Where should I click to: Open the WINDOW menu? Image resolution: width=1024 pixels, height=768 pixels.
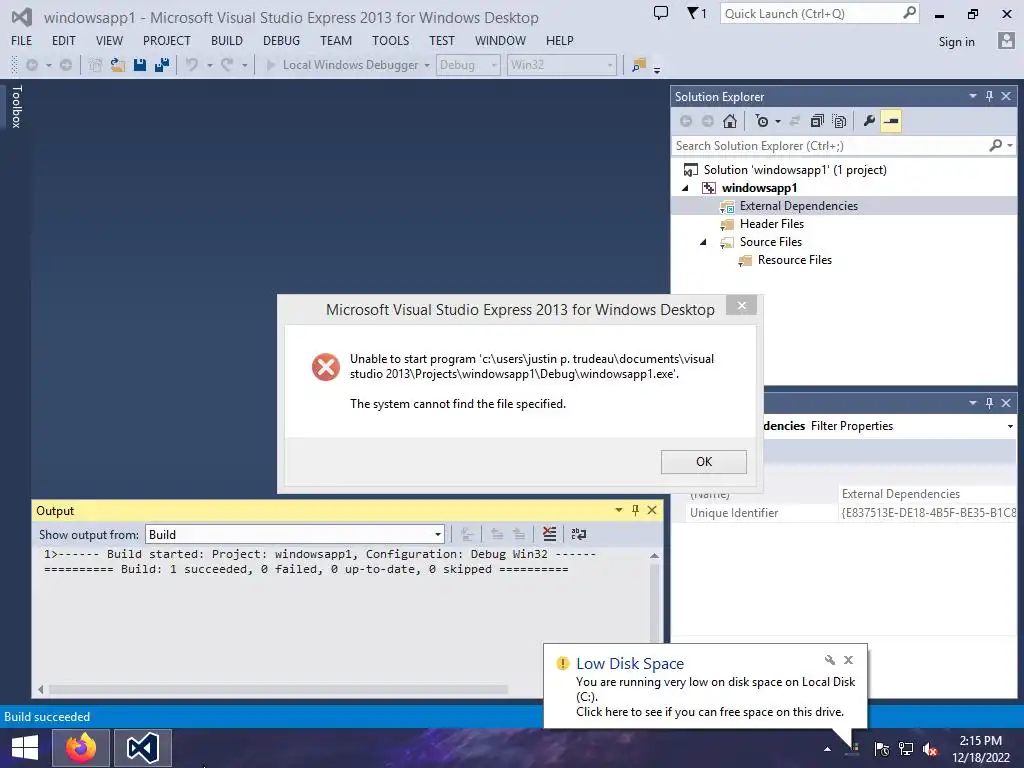(500, 40)
